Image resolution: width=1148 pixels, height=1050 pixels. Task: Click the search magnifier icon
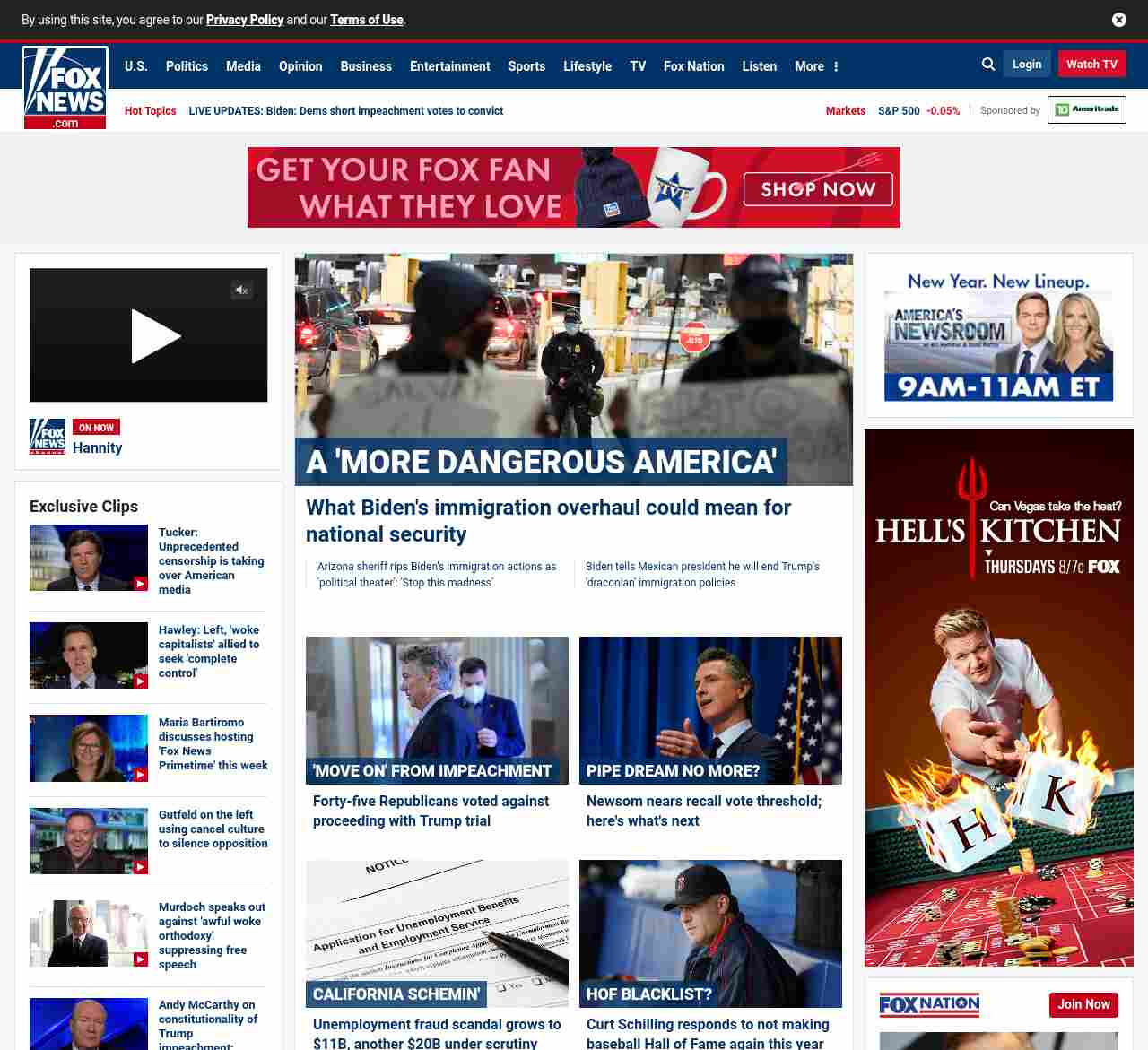(x=988, y=65)
